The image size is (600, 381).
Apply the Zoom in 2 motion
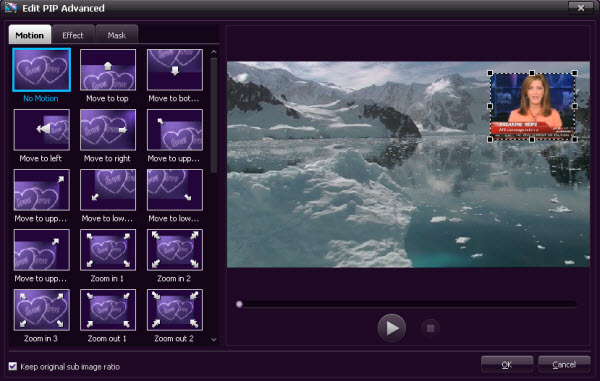click(x=175, y=250)
